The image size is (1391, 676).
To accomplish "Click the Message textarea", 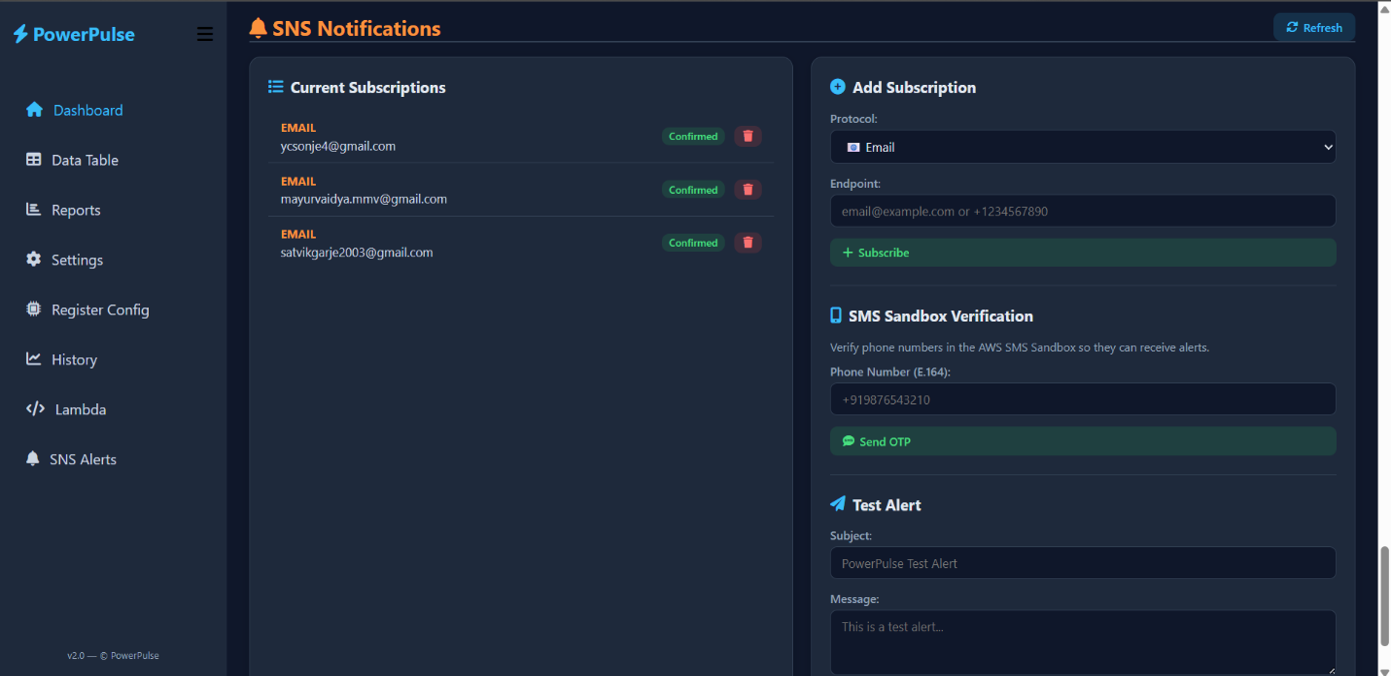I will pos(1083,642).
